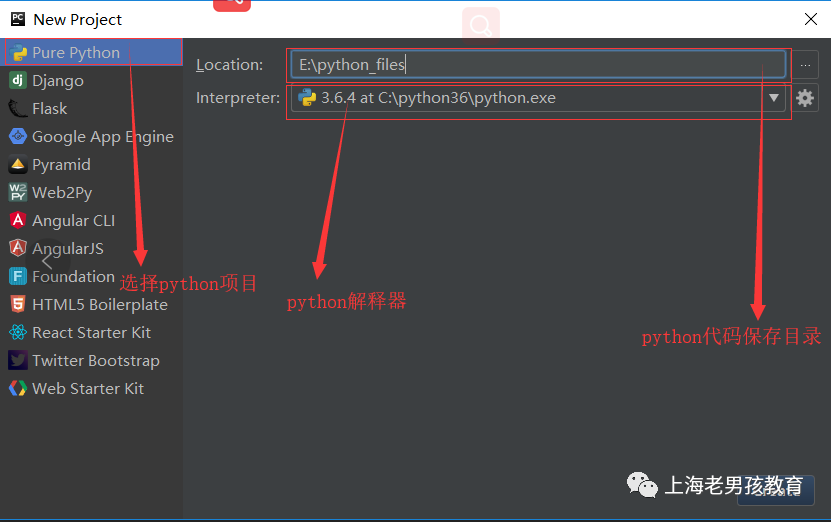Click the Web Starter Kit icon
Viewport: 831px width, 522px height.
point(18,388)
